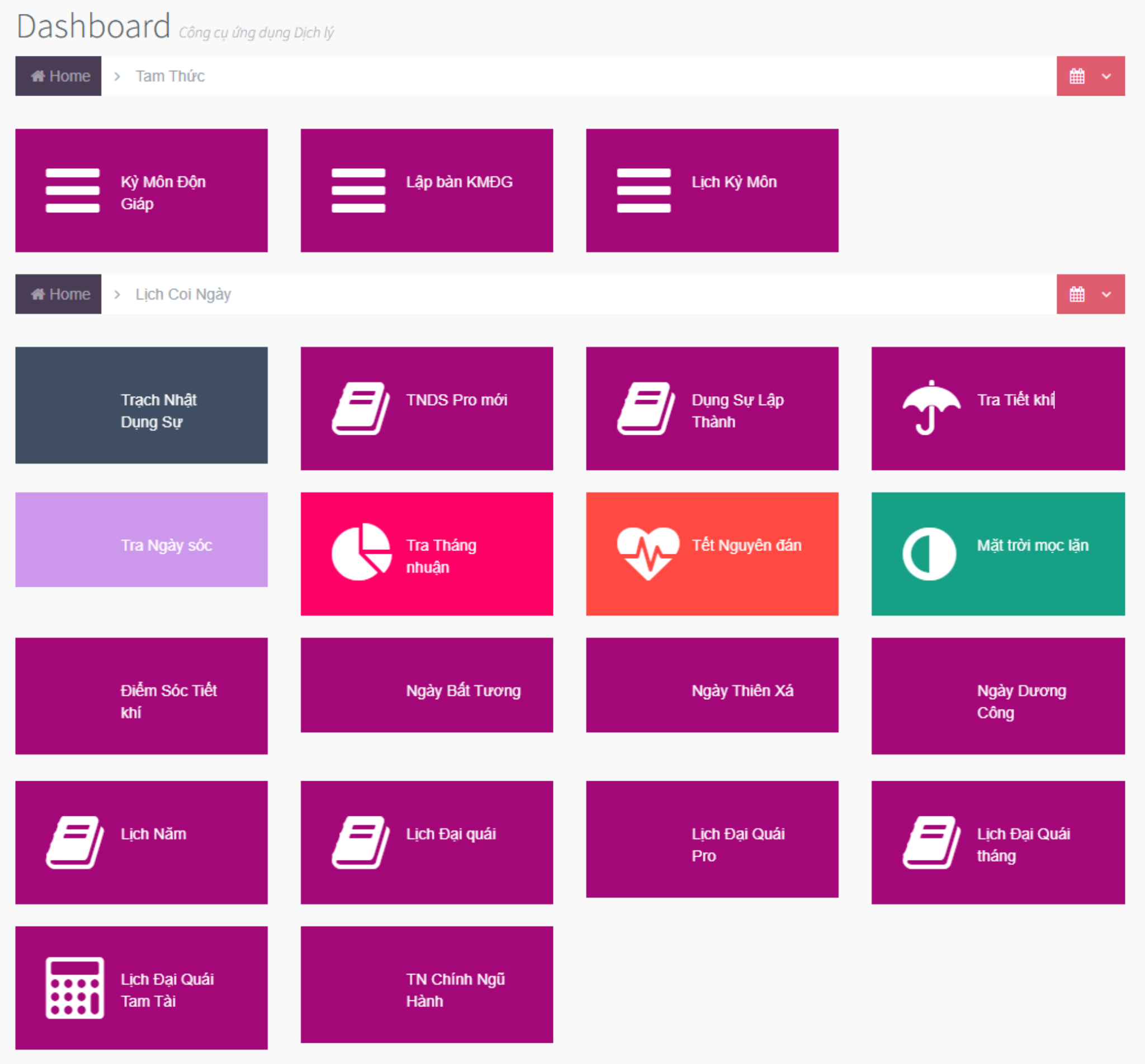Select the Tam Thức breadcrumb item

pos(170,76)
